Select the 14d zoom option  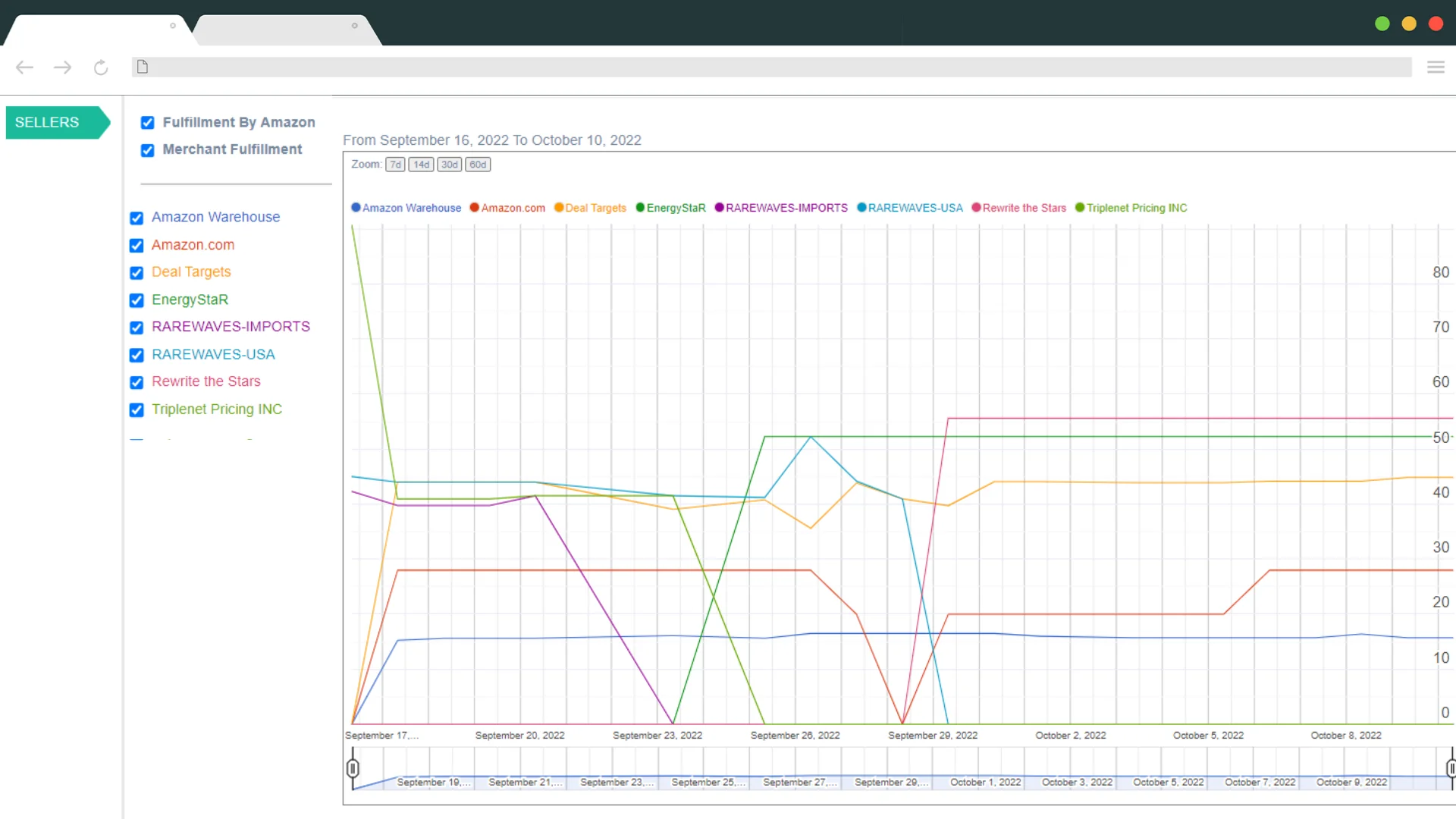pyautogui.click(x=421, y=164)
